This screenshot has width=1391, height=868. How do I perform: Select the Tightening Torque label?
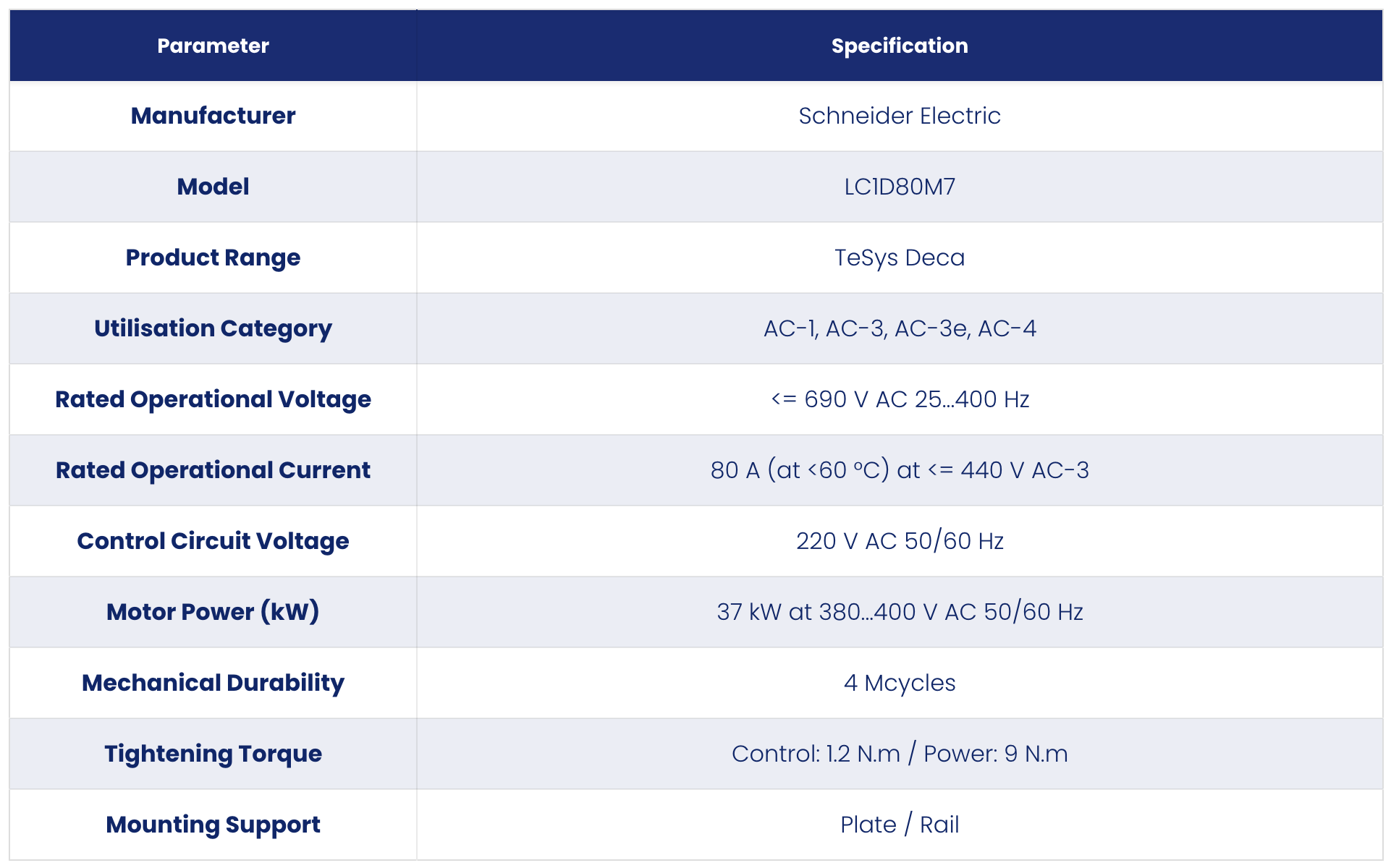coord(213,754)
